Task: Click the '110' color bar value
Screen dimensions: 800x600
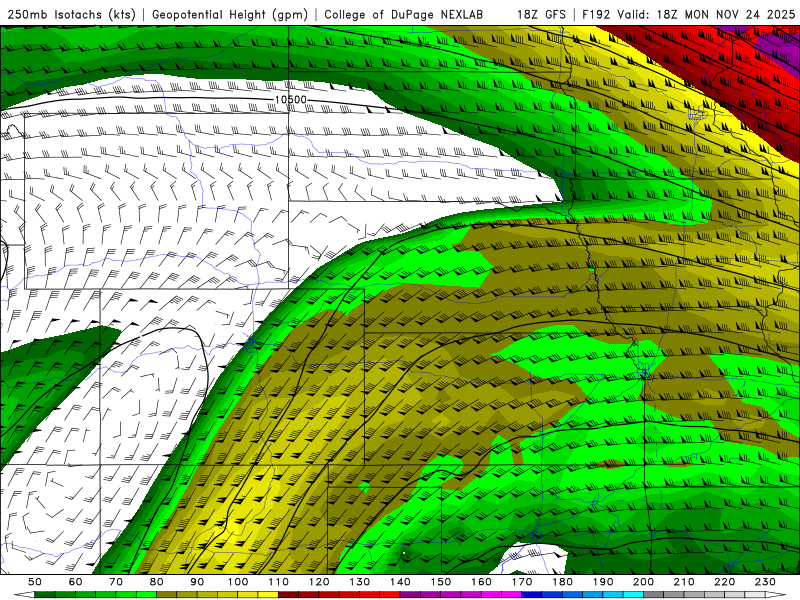Action: (x=278, y=582)
